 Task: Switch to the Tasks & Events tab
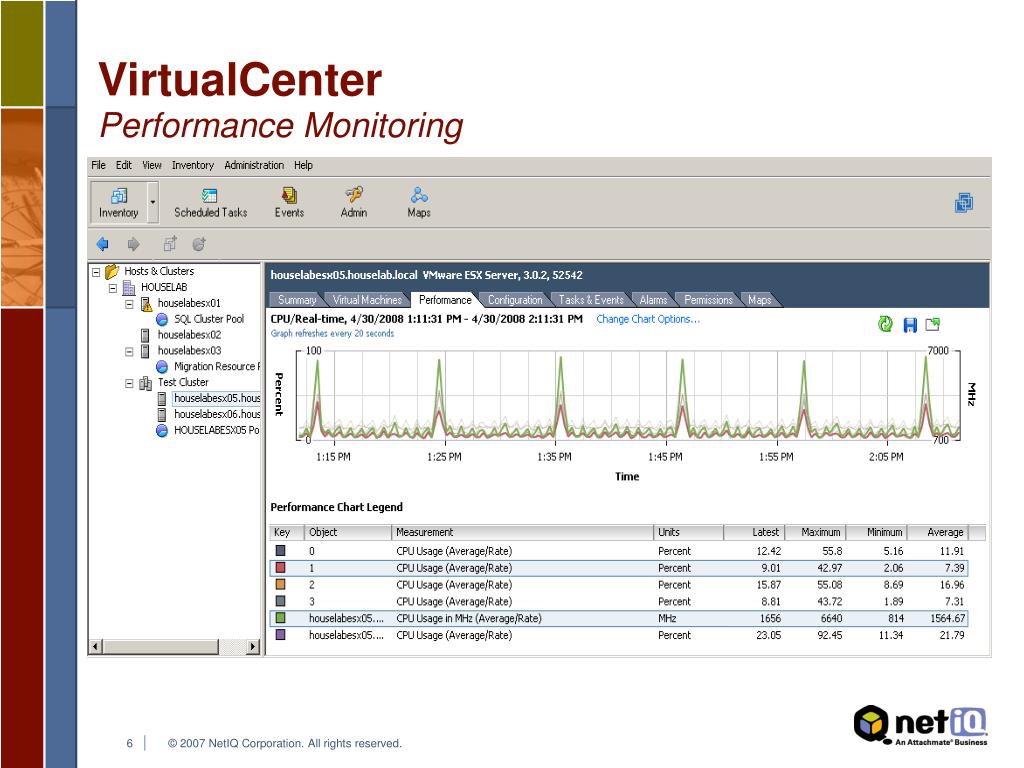click(590, 300)
